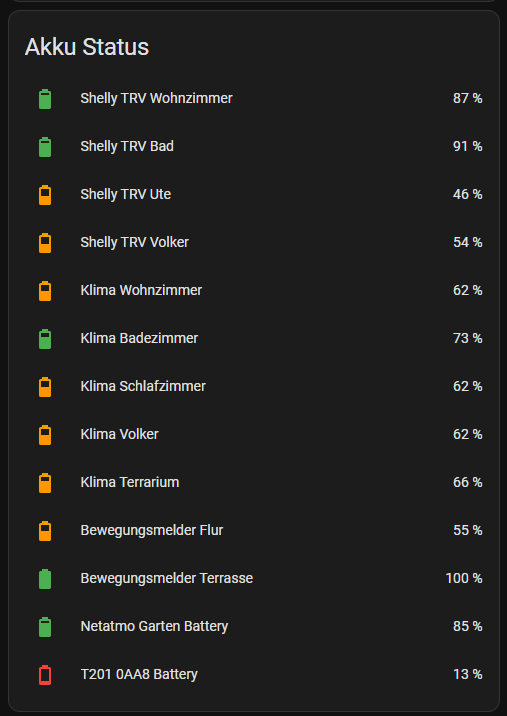Click the battery icon of Netatmo Garten Battery

(45, 626)
